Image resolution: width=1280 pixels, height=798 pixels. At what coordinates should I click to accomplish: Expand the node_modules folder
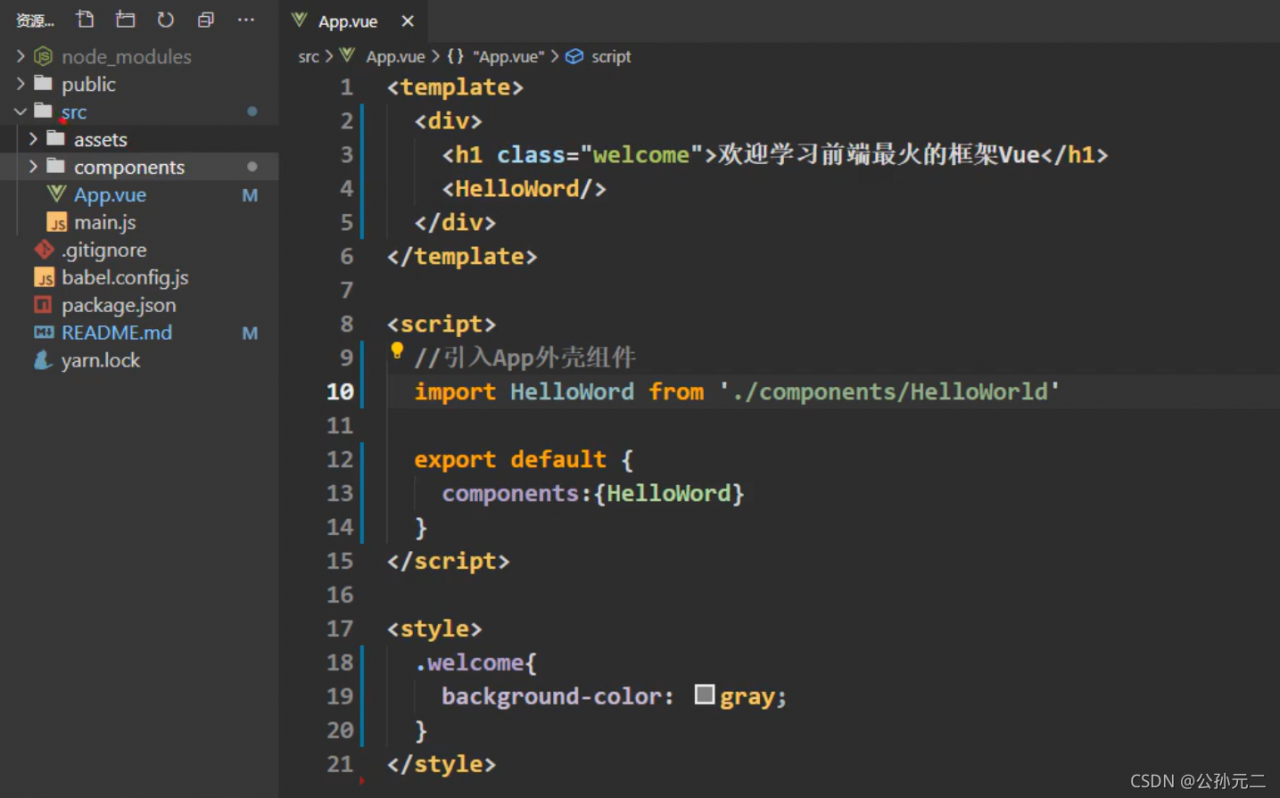pos(125,57)
